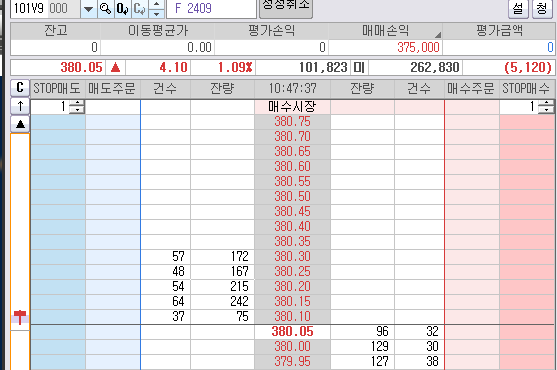
Task: Decrease the STOP매수 quantity stepper
Action: pos(546,110)
